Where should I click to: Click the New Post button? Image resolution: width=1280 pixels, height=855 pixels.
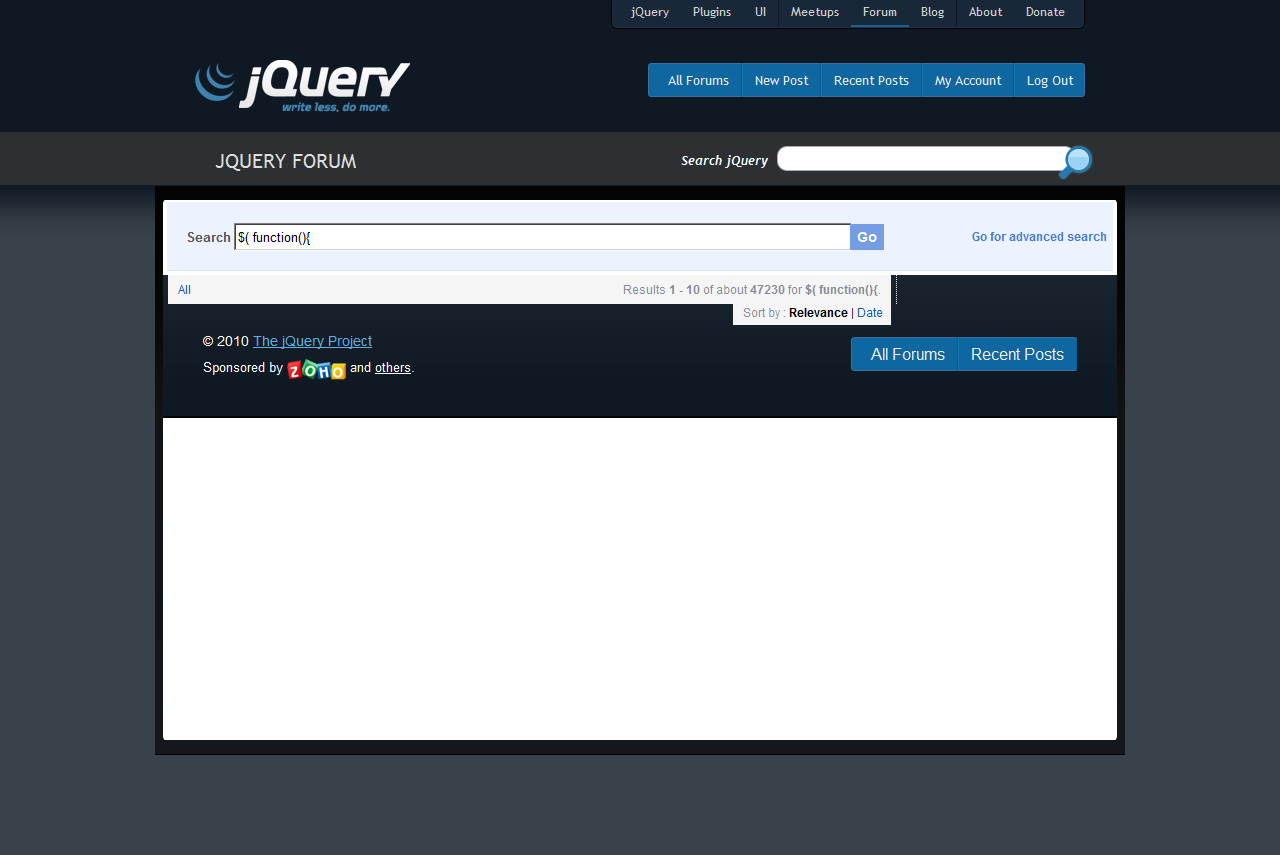tap(782, 80)
